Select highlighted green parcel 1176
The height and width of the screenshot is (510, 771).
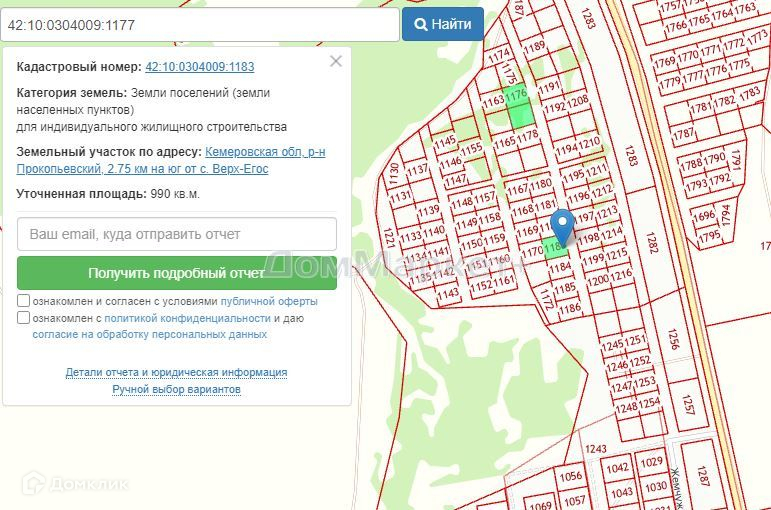517,94
